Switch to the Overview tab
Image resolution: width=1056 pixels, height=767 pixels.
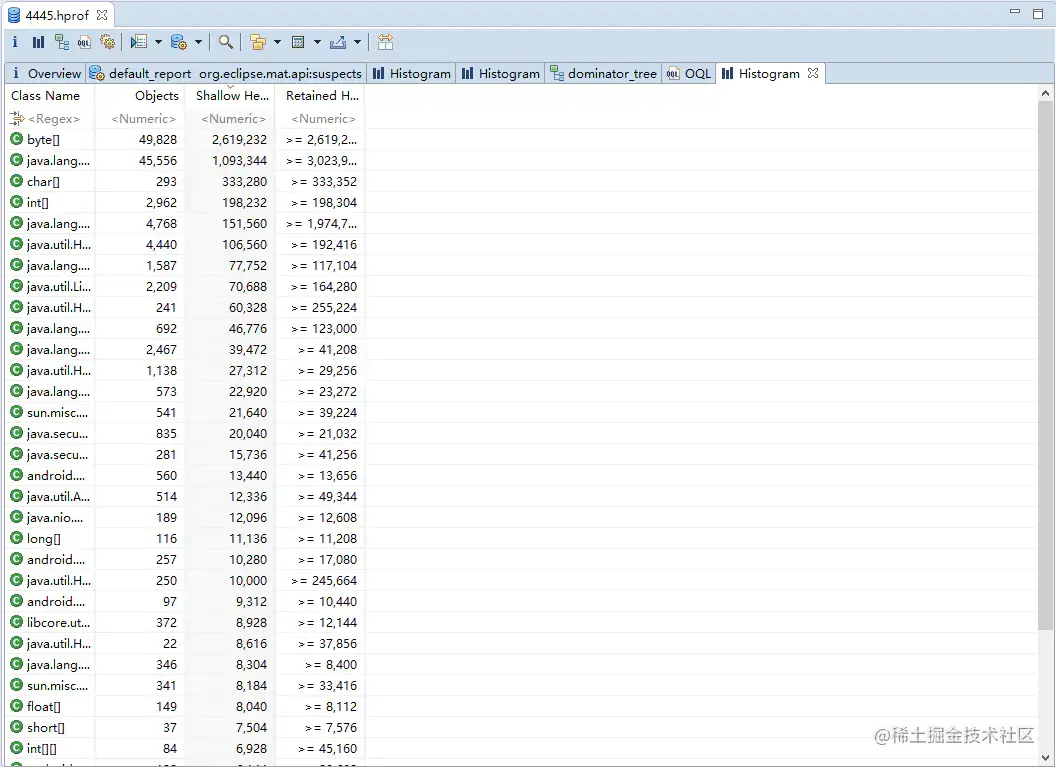click(x=45, y=73)
